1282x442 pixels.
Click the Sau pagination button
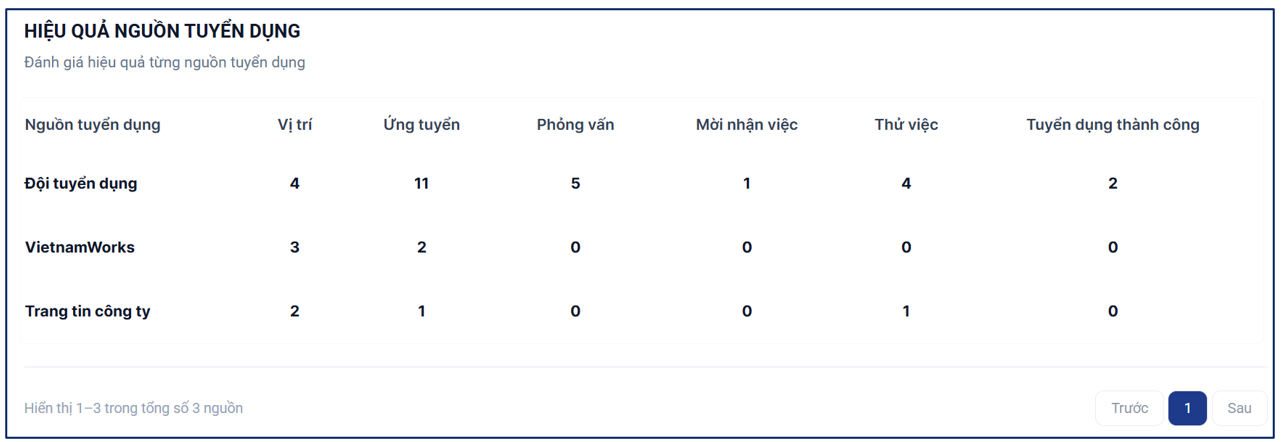point(1239,408)
